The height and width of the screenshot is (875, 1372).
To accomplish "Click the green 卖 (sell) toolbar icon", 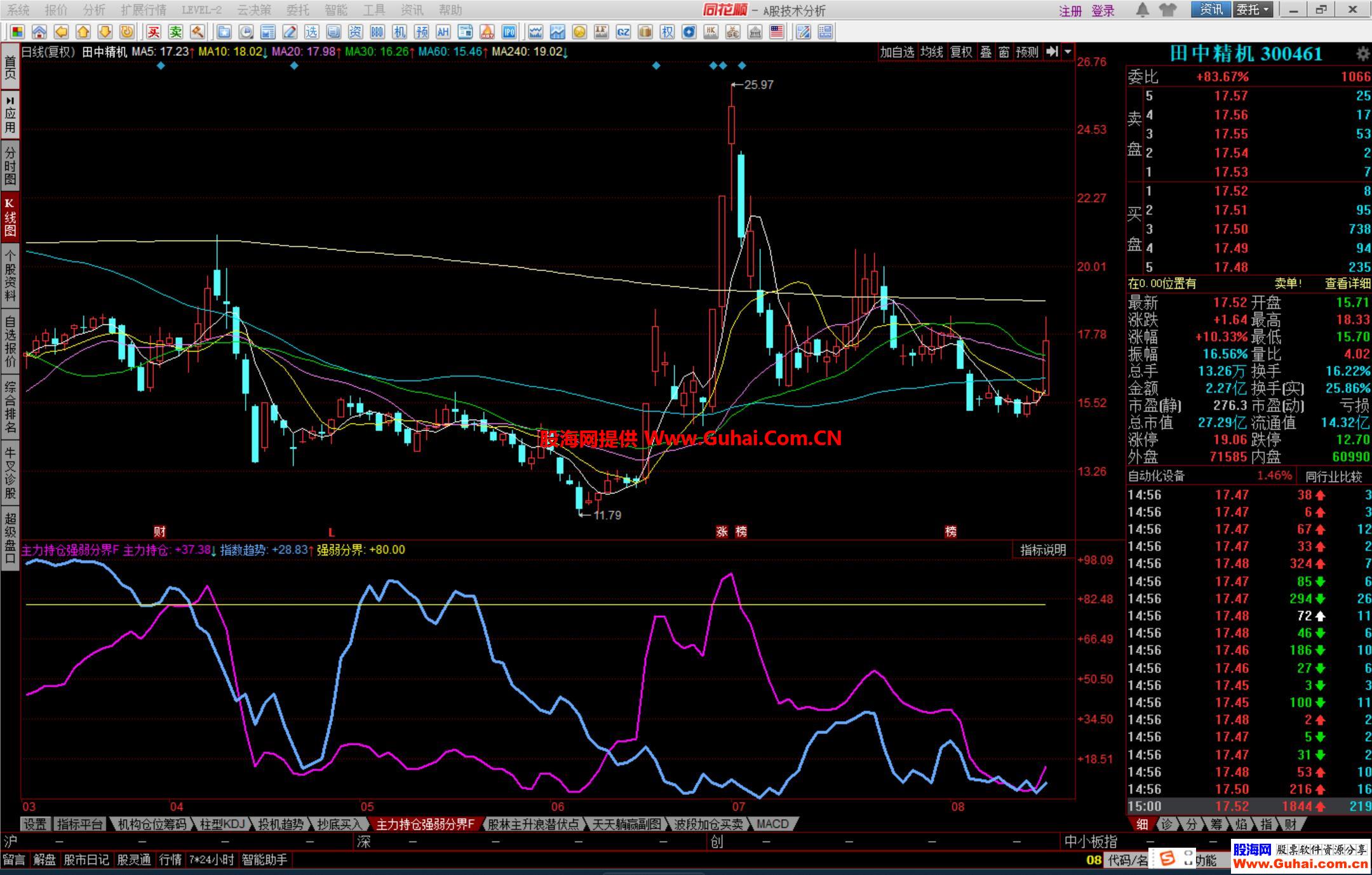I will click(x=175, y=32).
